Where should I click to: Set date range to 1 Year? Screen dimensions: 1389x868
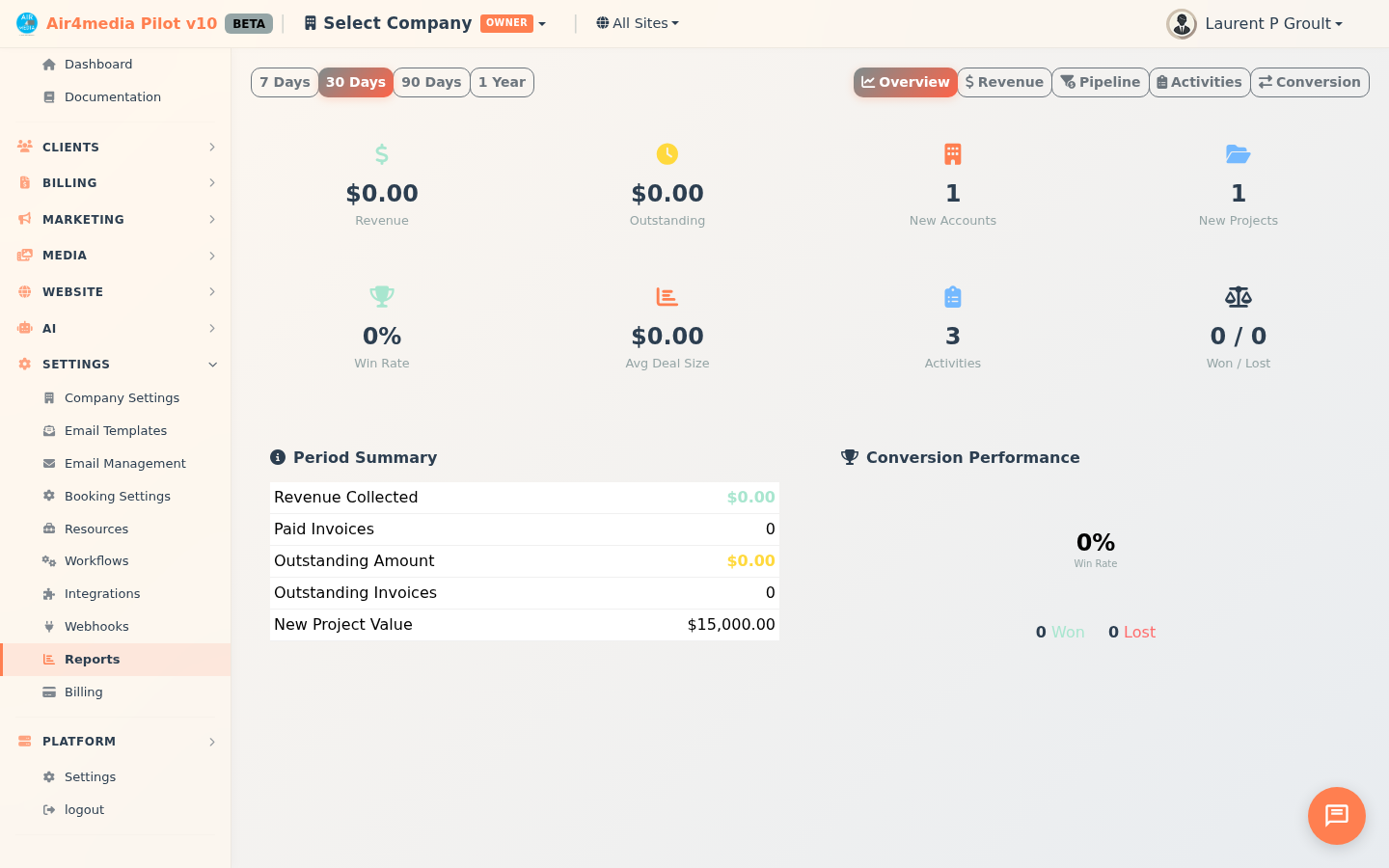pos(502,82)
